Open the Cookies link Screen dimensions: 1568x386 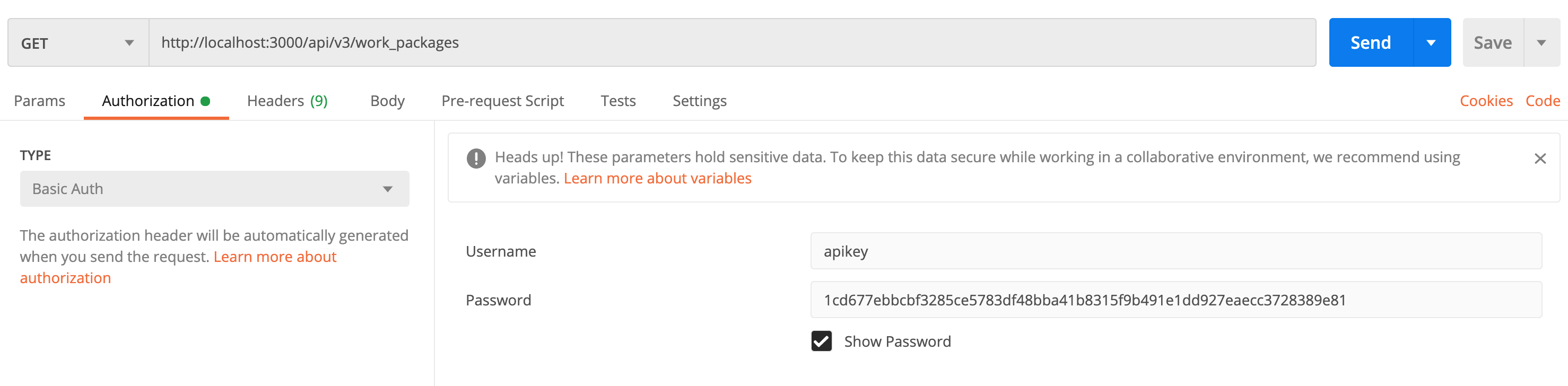[1486, 101]
